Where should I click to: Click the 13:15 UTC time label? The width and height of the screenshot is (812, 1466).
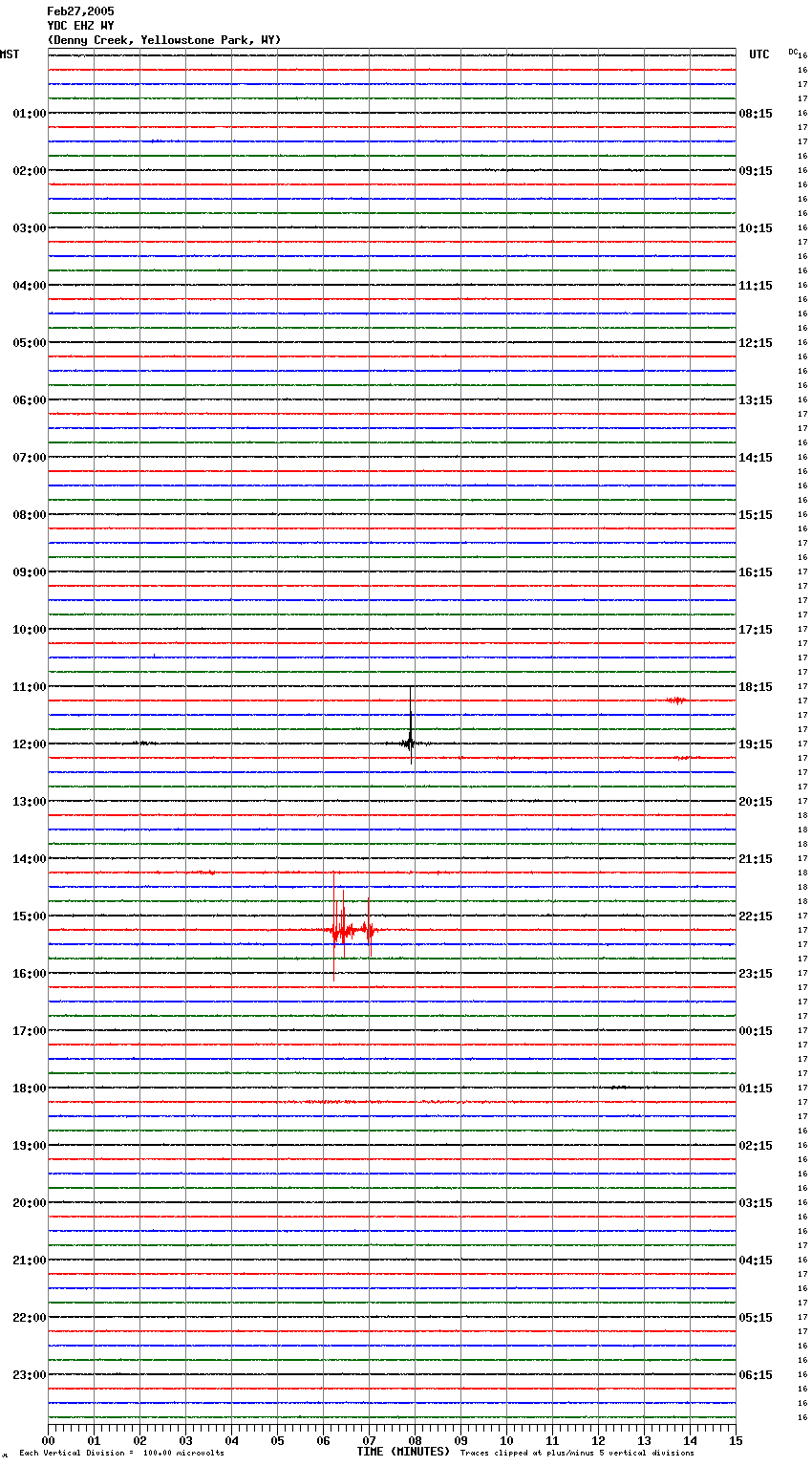click(x=756, y=400)
